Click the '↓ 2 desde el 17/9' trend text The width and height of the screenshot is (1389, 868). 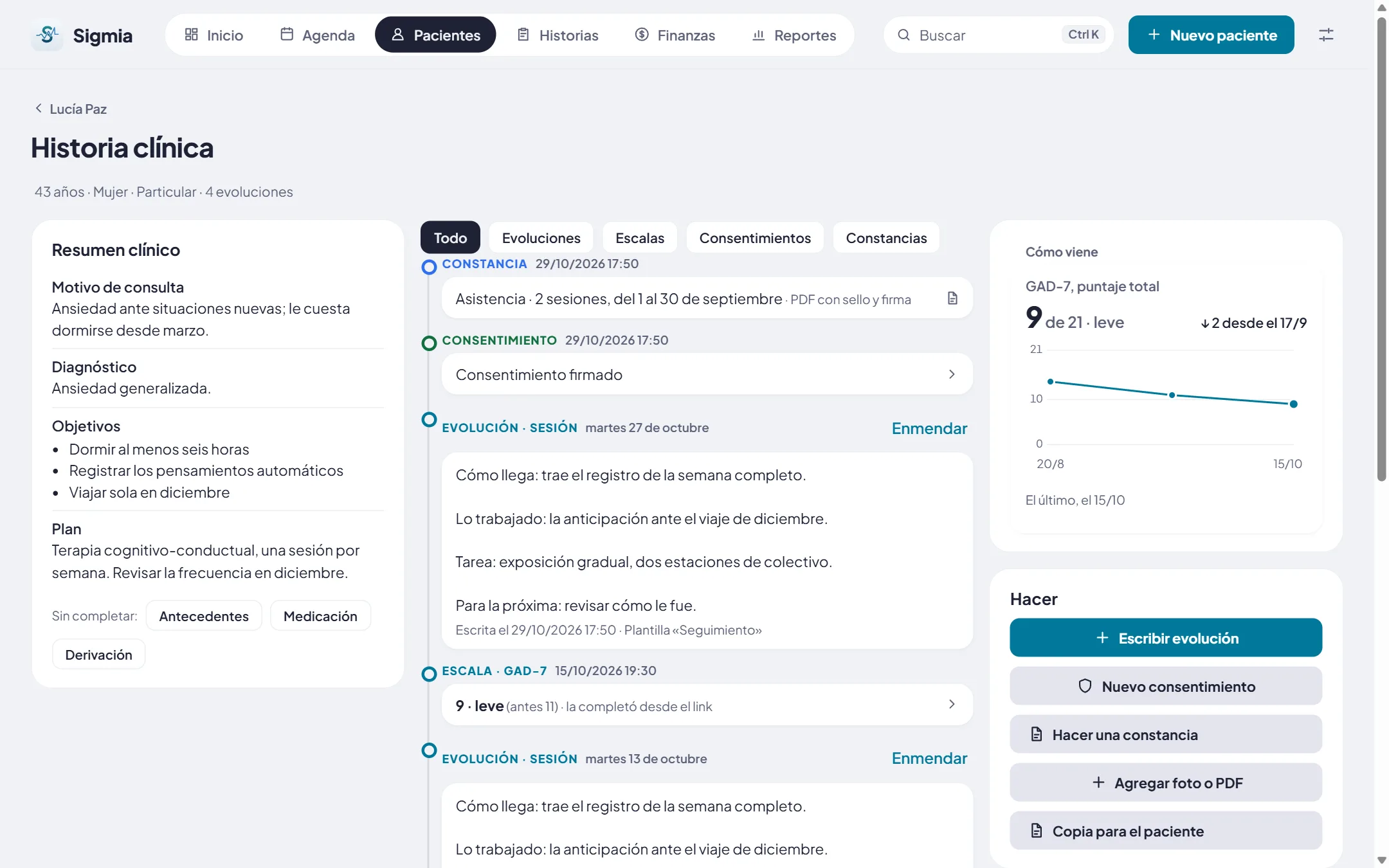[1253, 323]
